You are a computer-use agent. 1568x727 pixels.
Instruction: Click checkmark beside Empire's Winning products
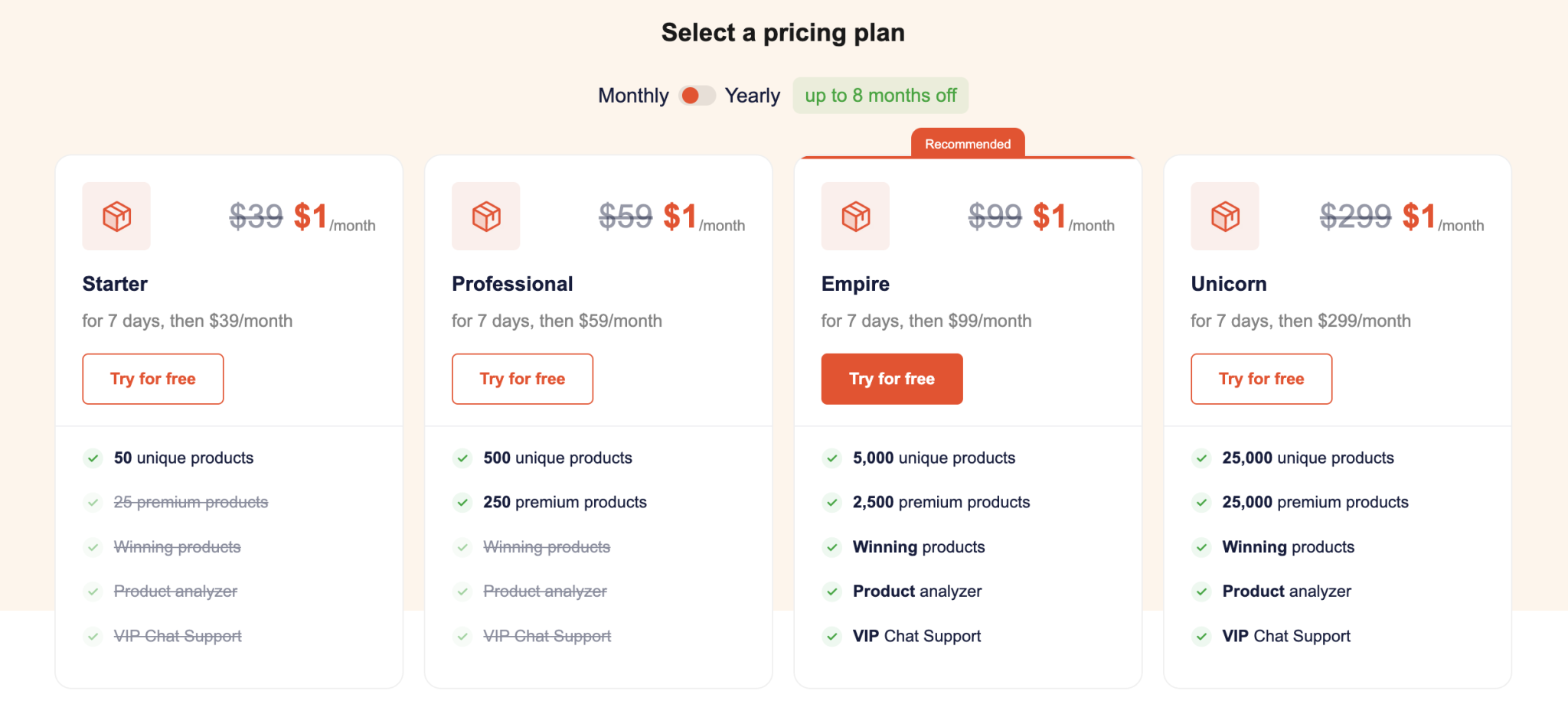(x=831, y=547)
